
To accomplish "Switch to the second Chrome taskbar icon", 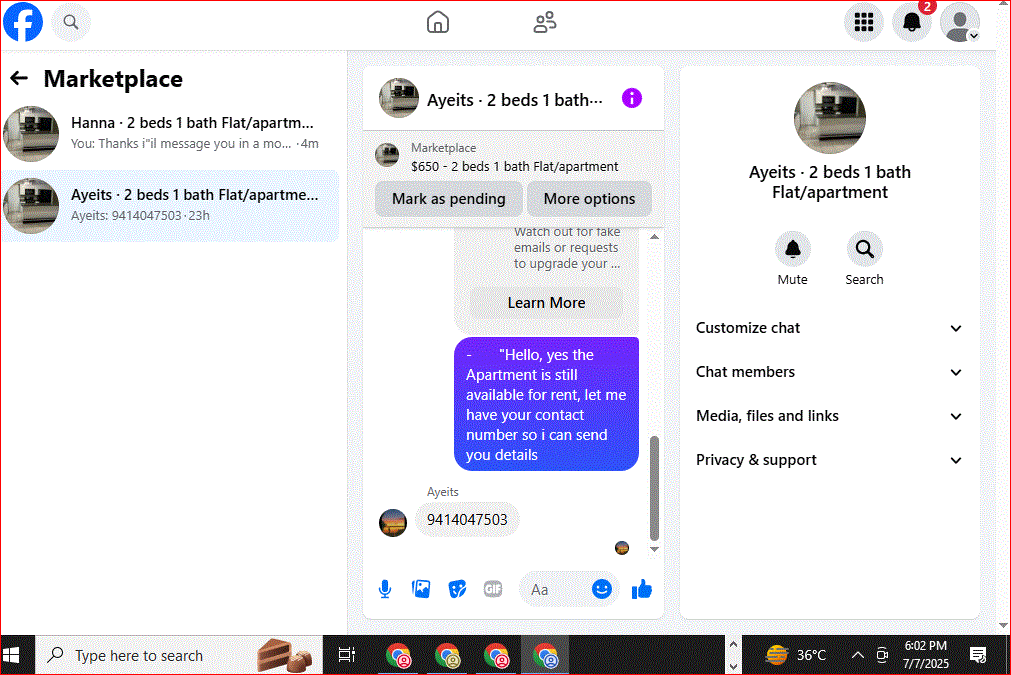I will [x=447, y=656].
